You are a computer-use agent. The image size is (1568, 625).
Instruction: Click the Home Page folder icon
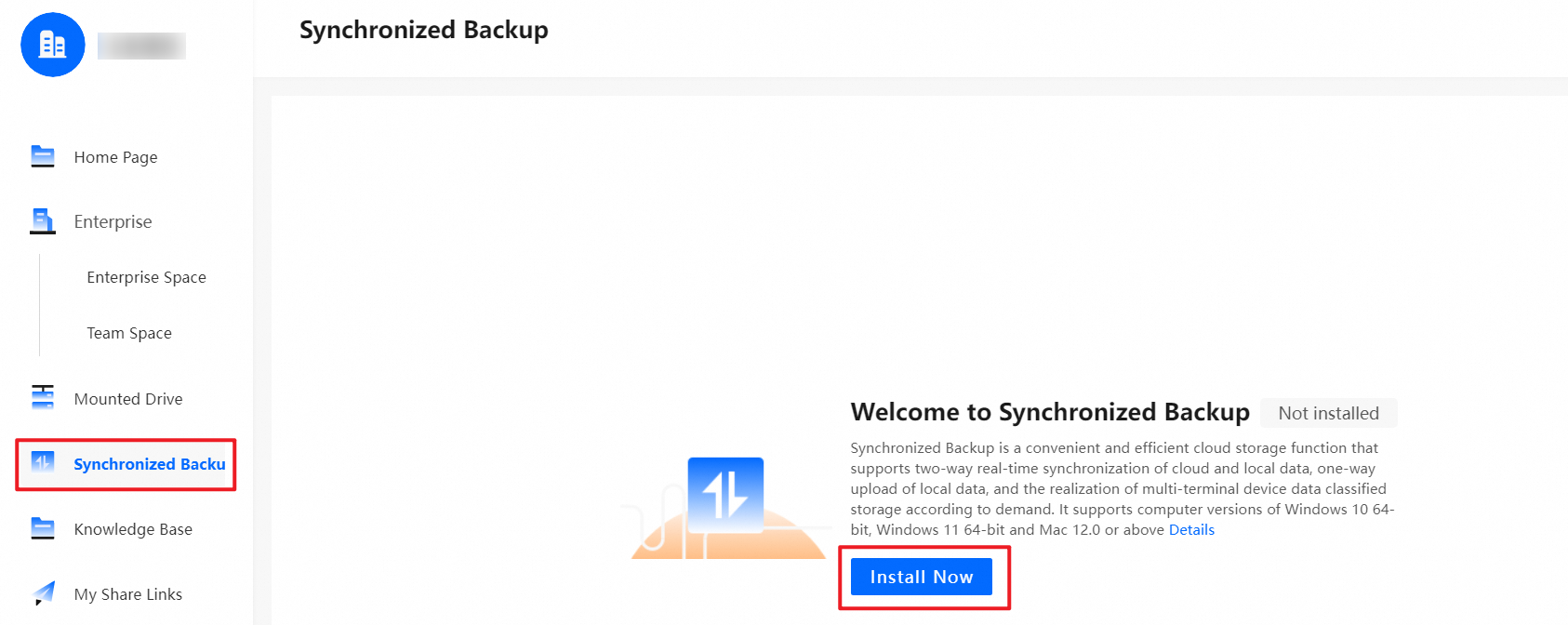pyautogui.click(x=43, y=156)
